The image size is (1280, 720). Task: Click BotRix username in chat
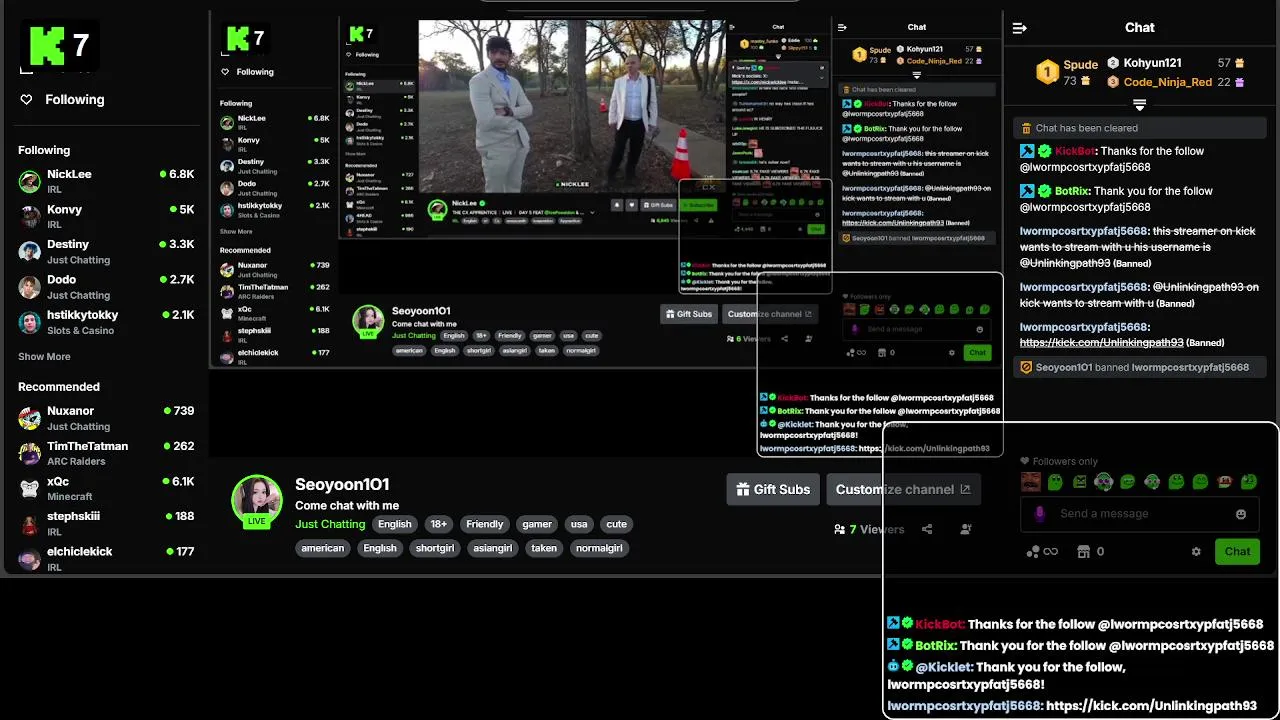click(x=1072, y=191)
